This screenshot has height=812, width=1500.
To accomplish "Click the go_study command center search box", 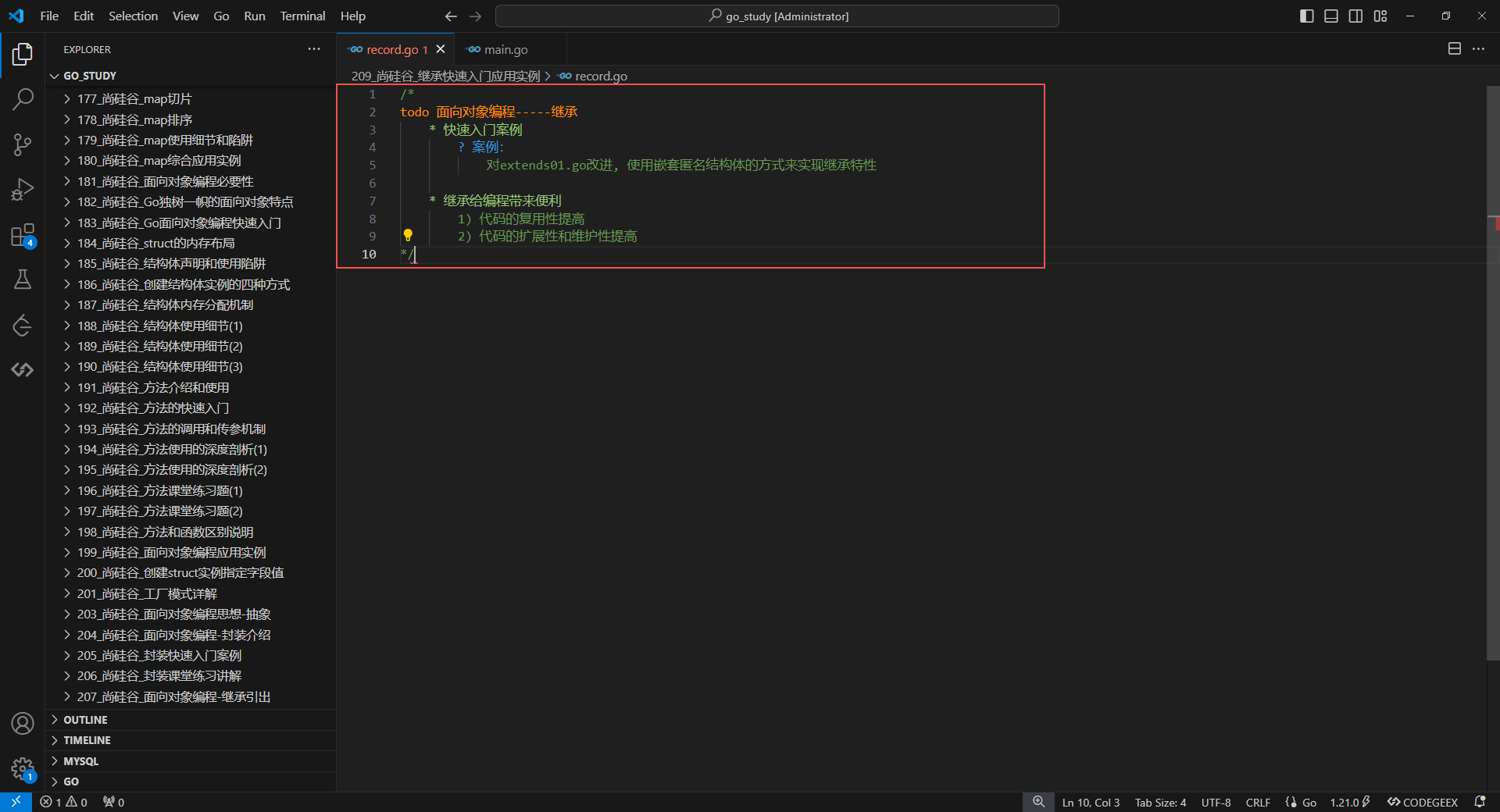I will click(777, 16).
